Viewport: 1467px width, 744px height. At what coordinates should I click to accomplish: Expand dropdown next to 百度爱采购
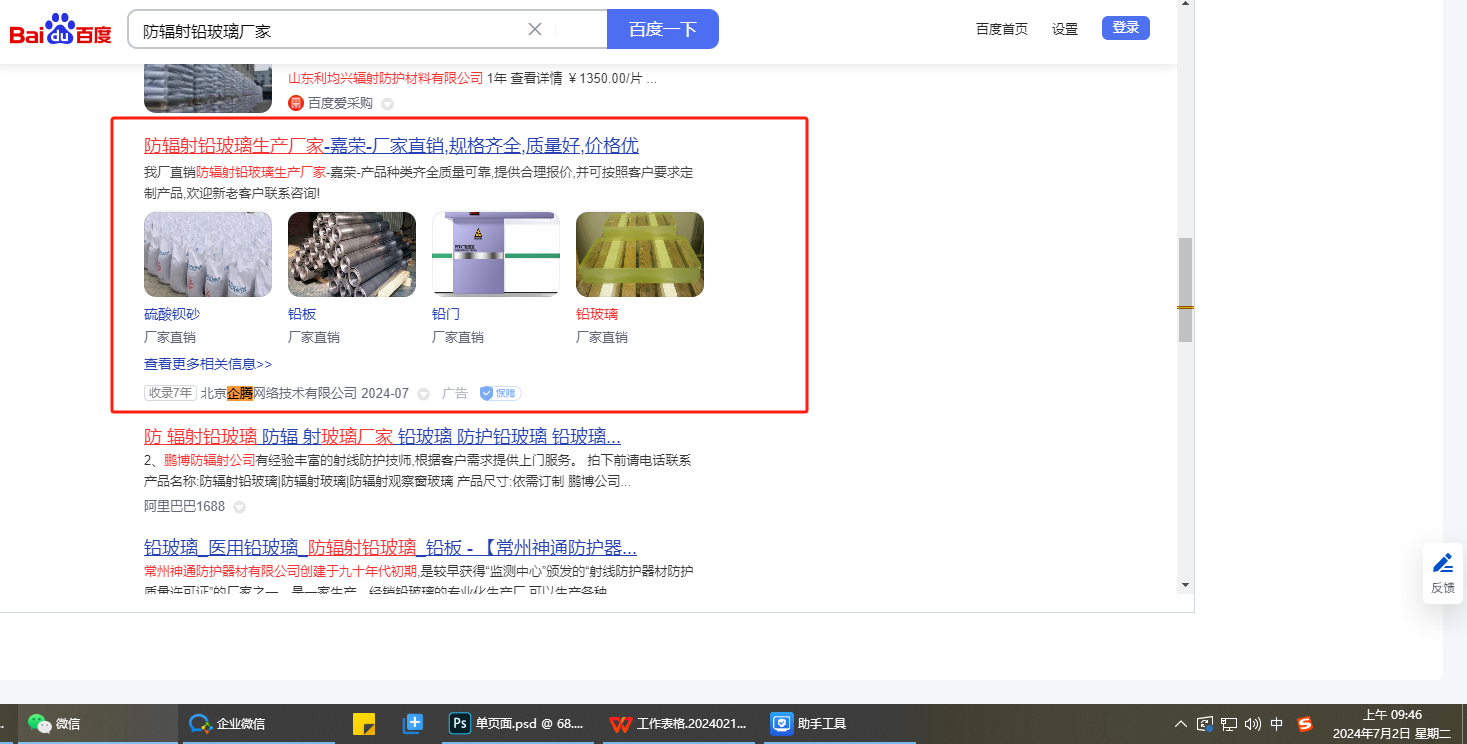pyautogui.click(x=387, y=104)
